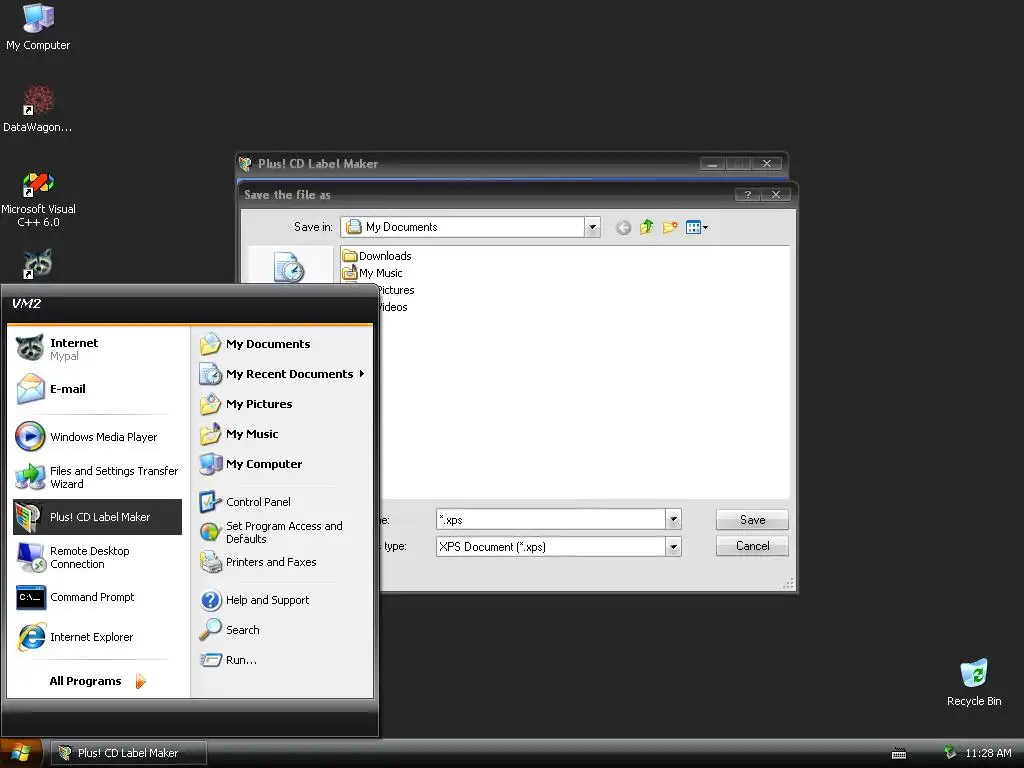This screenshot has width=1024, height=768.
Task: Open the View menu button in save dialog
Action: click(x=697, y=227)
